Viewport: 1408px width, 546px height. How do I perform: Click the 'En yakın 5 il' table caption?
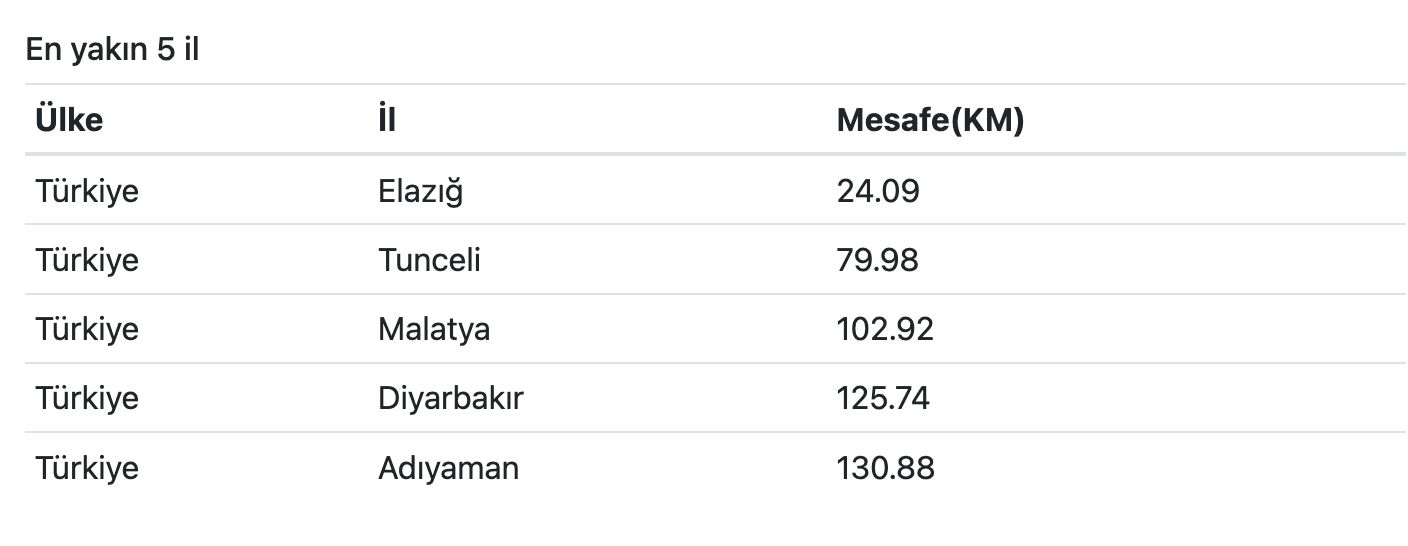(112, 50)
